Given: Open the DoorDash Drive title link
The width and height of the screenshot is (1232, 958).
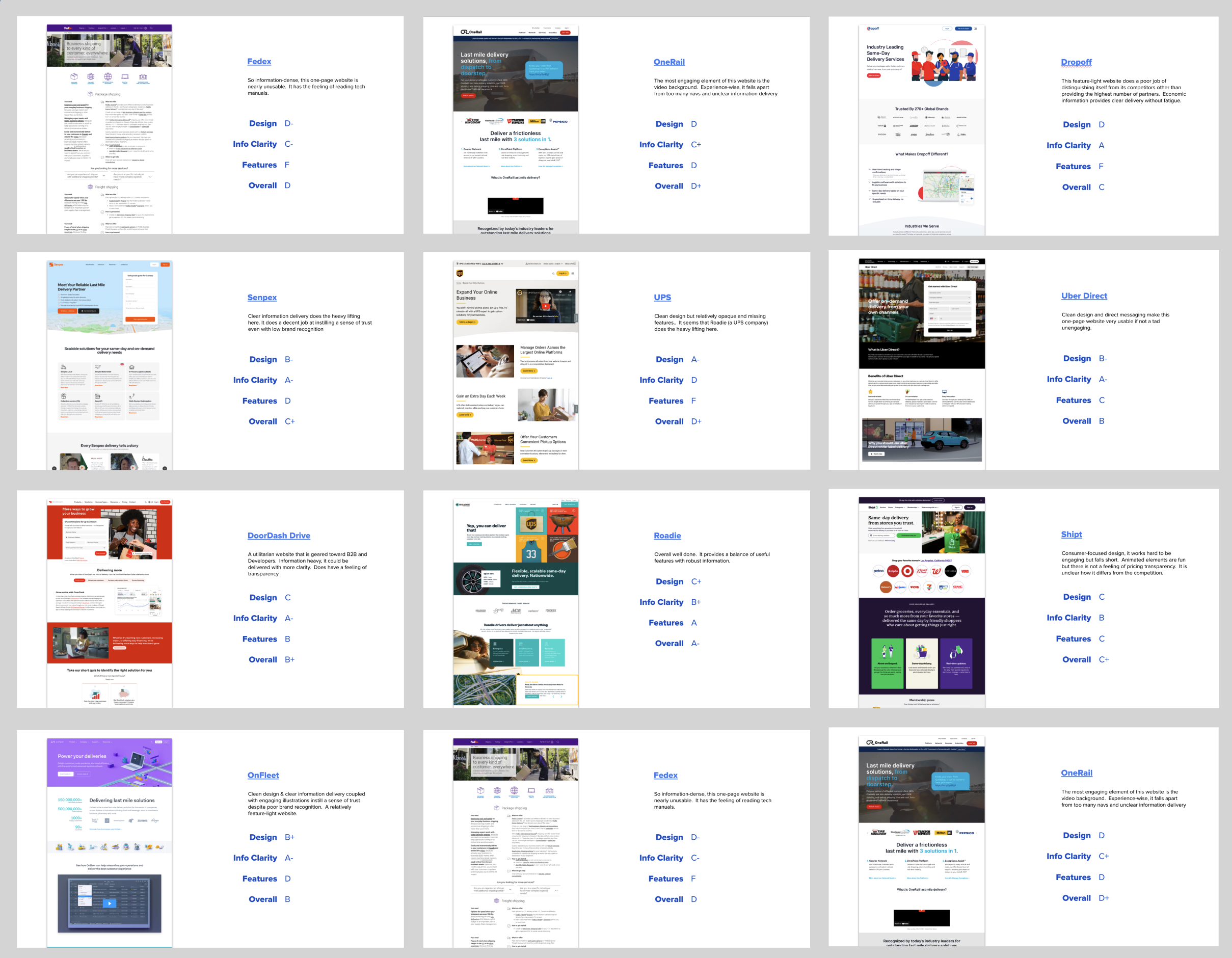Looking at the screenshot, I should pos(279,536).
